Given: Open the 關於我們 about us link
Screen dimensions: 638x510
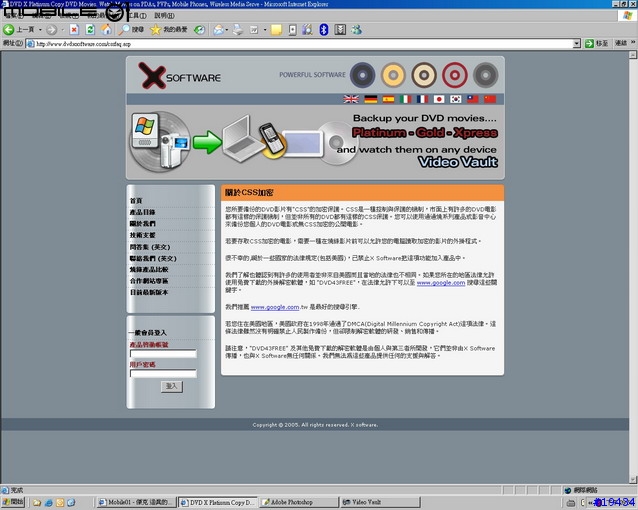Looking at the screenshot, I should point(142,223).
